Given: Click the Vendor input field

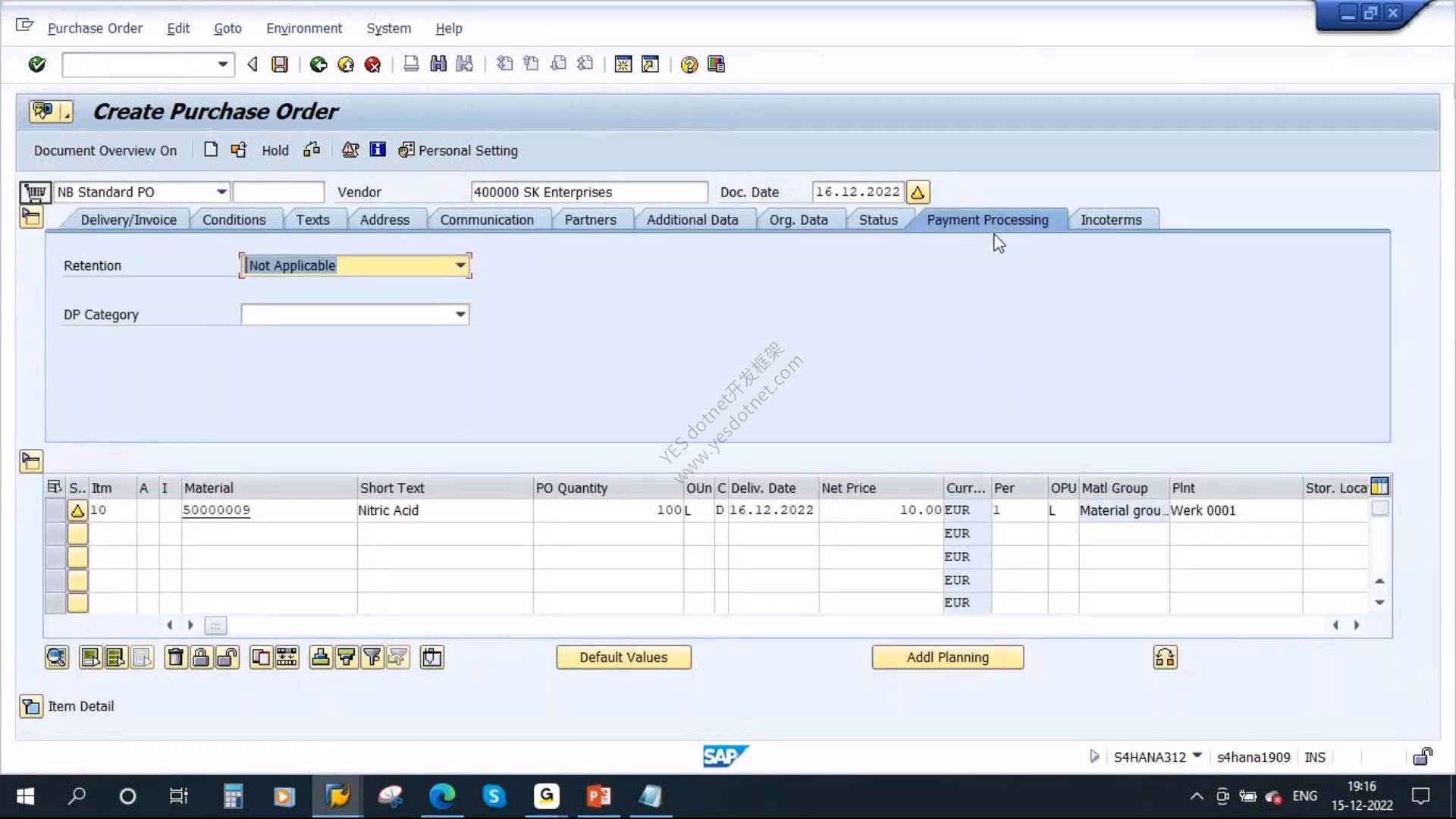Looking at the screenshot, I should coord(589,192).
